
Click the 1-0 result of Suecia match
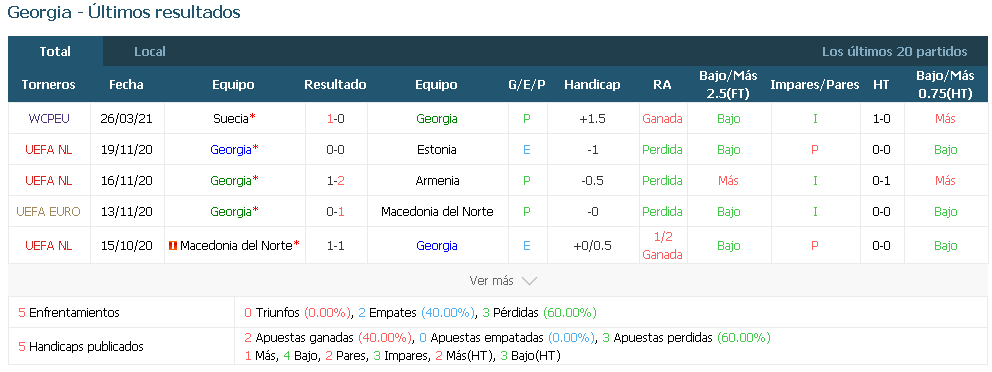335,118
